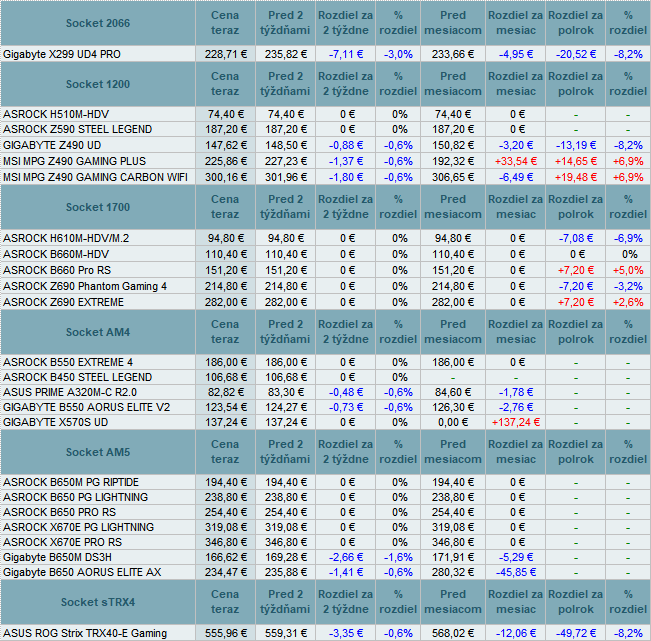
Task: Click the 192,32 € month-ago price
Action: pyautogui.click(x=453, y=161)
